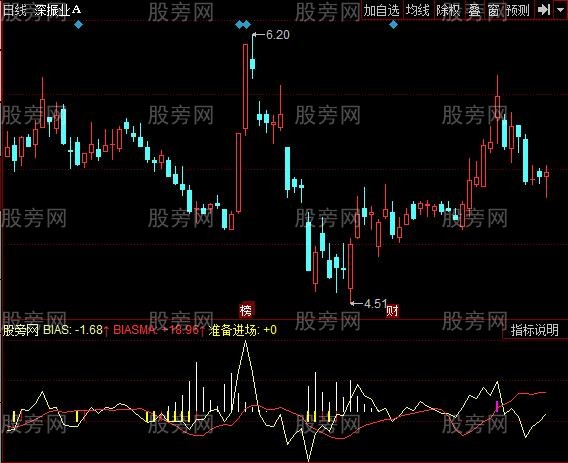This screenshot has height=463, width=568.
Task: Click the BIASMA: +18.96 indicator value
Action: point(156,330)
